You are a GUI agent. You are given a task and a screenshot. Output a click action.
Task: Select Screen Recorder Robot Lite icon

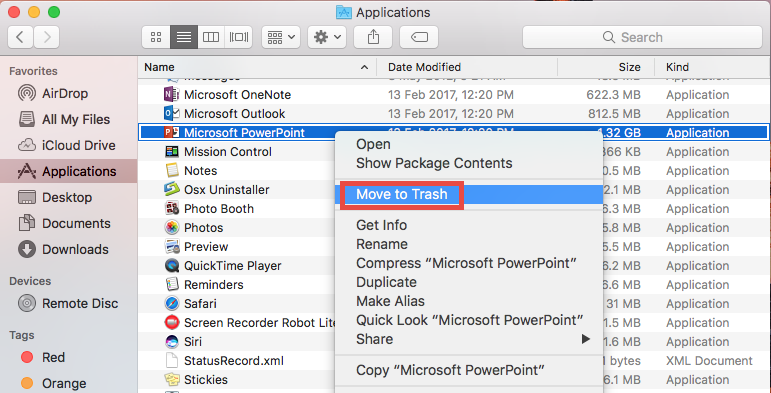(172, 323)
